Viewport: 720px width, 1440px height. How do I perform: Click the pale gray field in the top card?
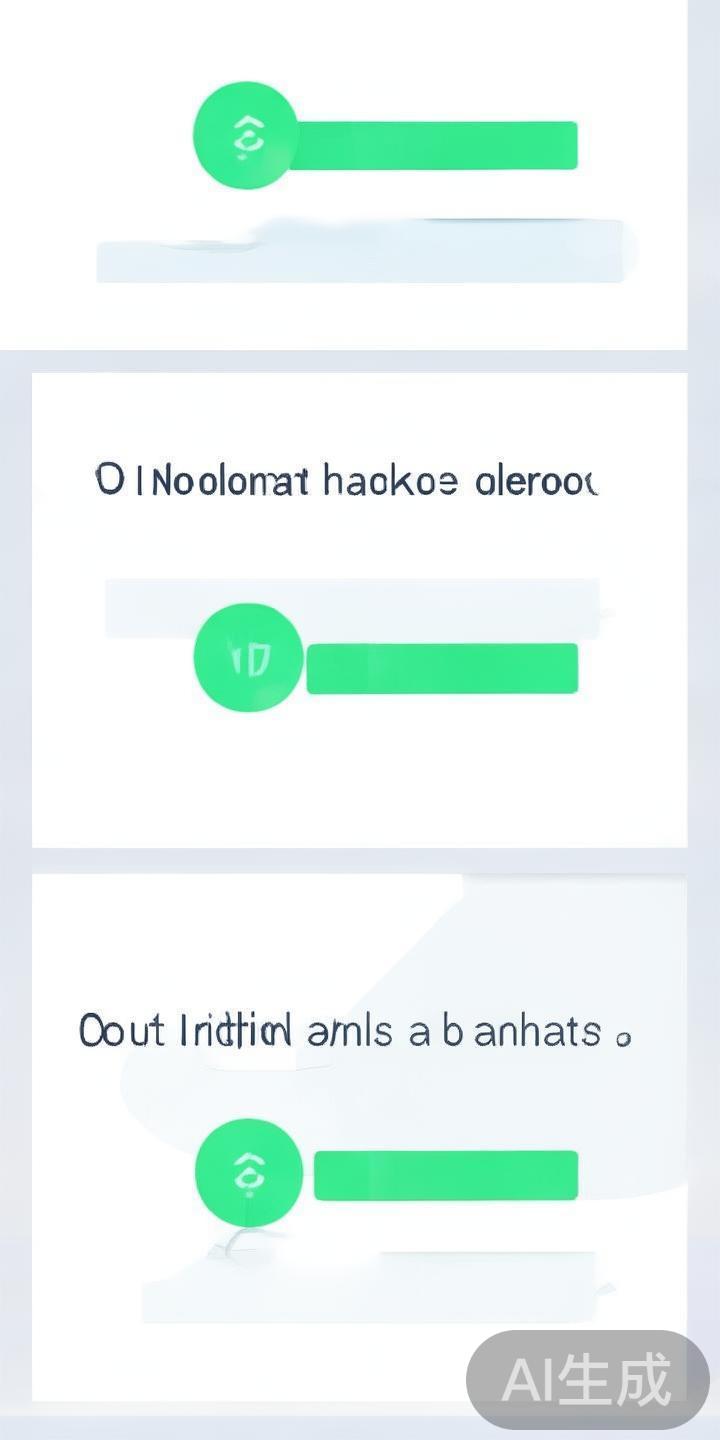click(360, 256)
